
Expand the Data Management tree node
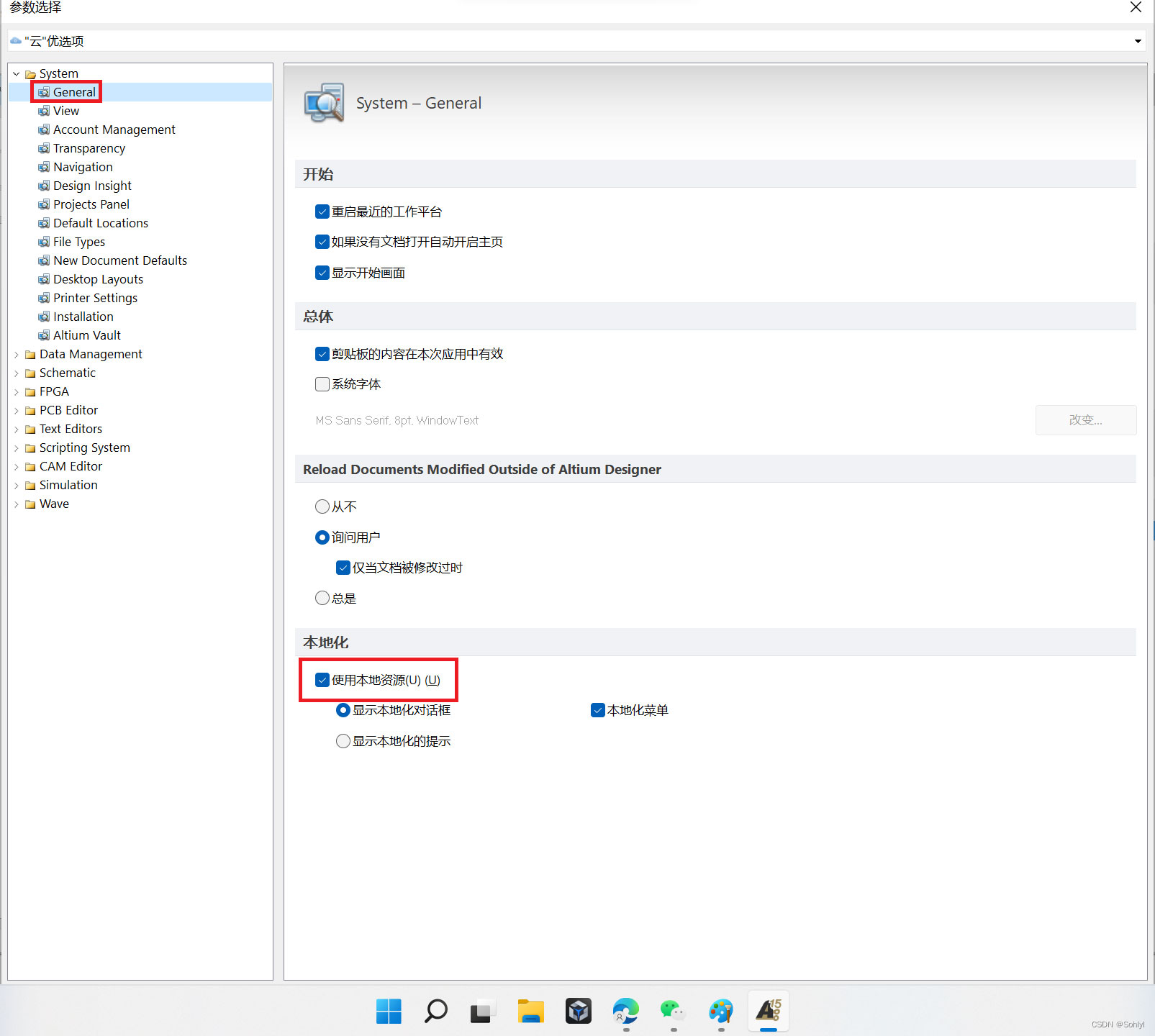pos(17,355)
